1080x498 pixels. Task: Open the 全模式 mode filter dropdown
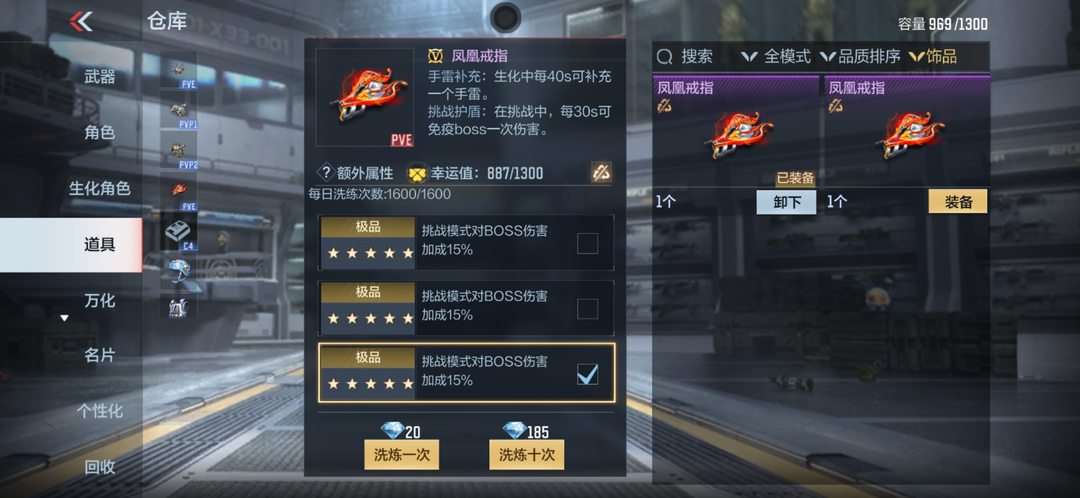coord(777,56)
